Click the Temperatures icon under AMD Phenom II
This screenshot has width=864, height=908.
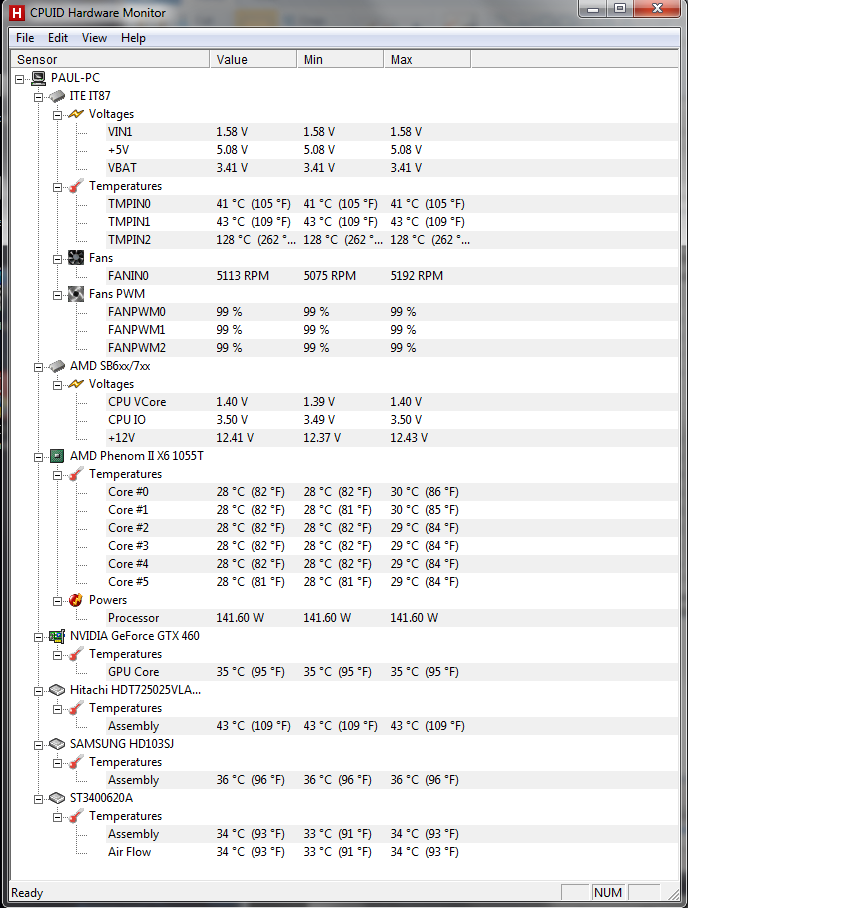pyautogui.click(x=76, y=474)
